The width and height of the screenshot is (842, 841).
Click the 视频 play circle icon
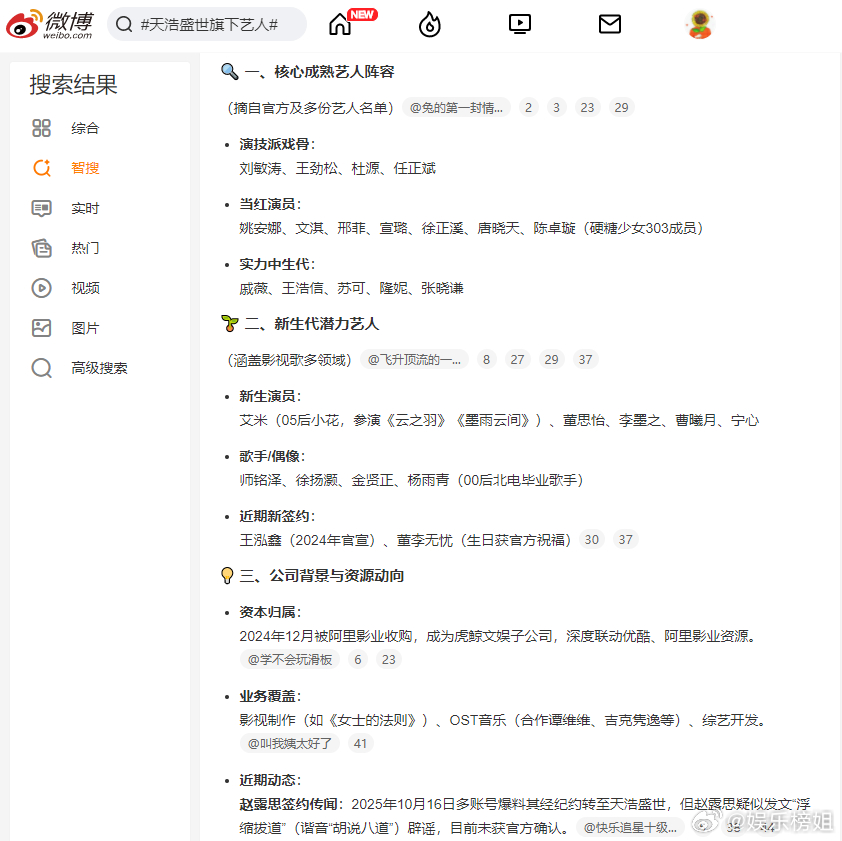click(41, 288)
